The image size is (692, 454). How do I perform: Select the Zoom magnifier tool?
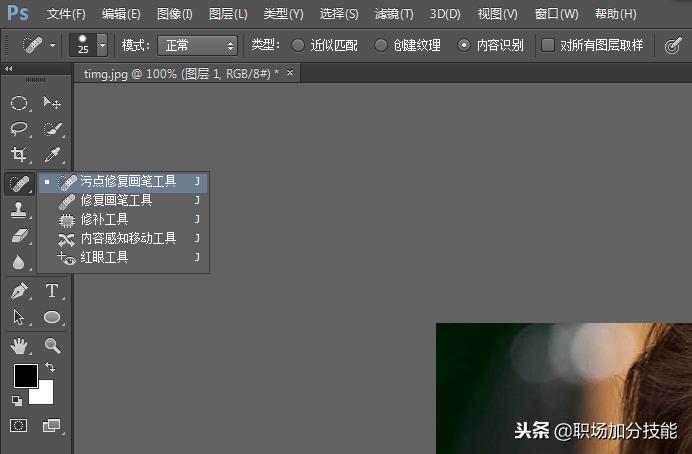pos(52,346)
